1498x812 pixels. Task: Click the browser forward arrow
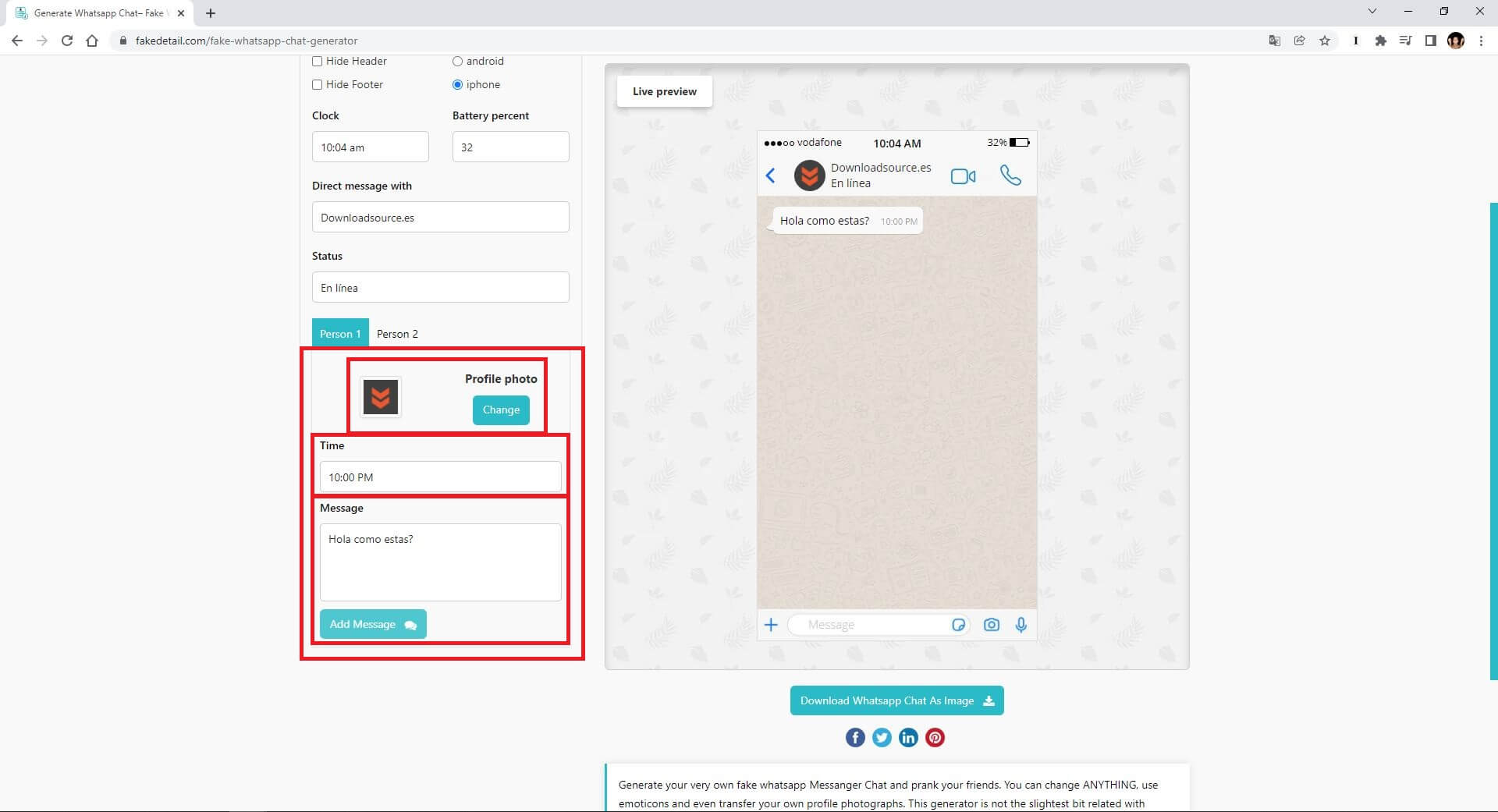pyautogui.click(x=42, y=41)
